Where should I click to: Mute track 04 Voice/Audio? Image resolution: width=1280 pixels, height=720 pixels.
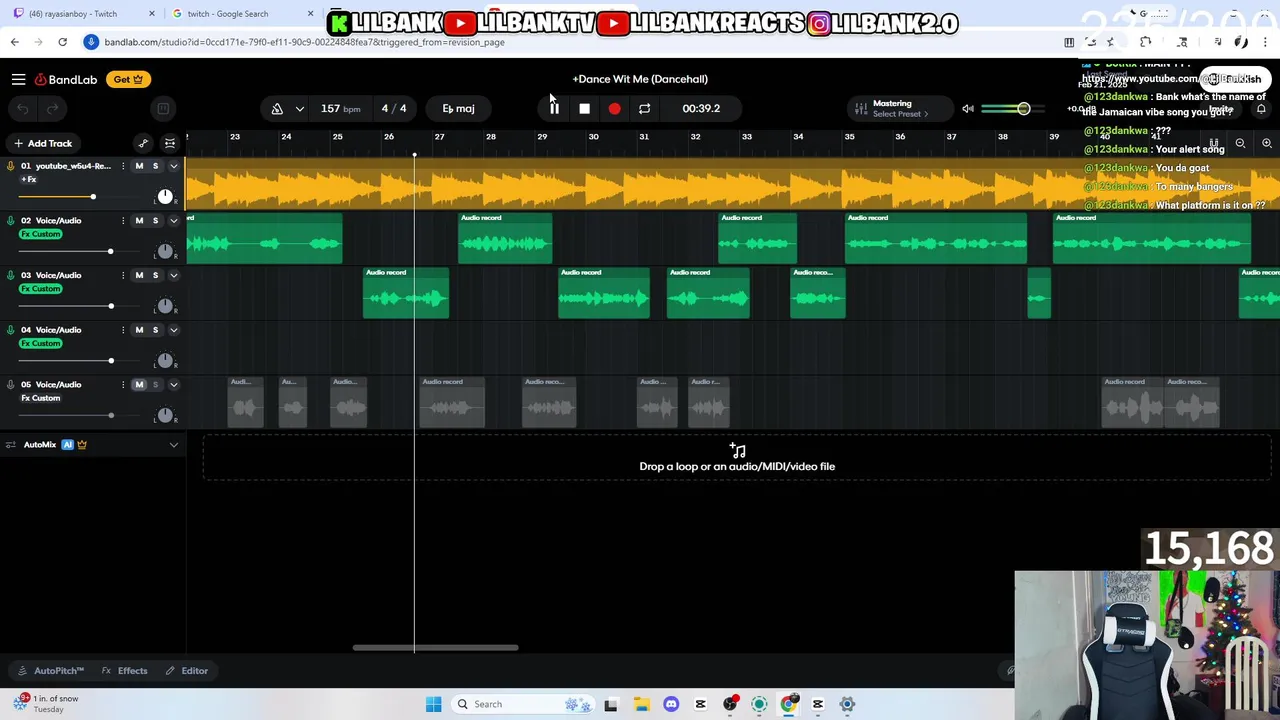click(x=139, y=330)
